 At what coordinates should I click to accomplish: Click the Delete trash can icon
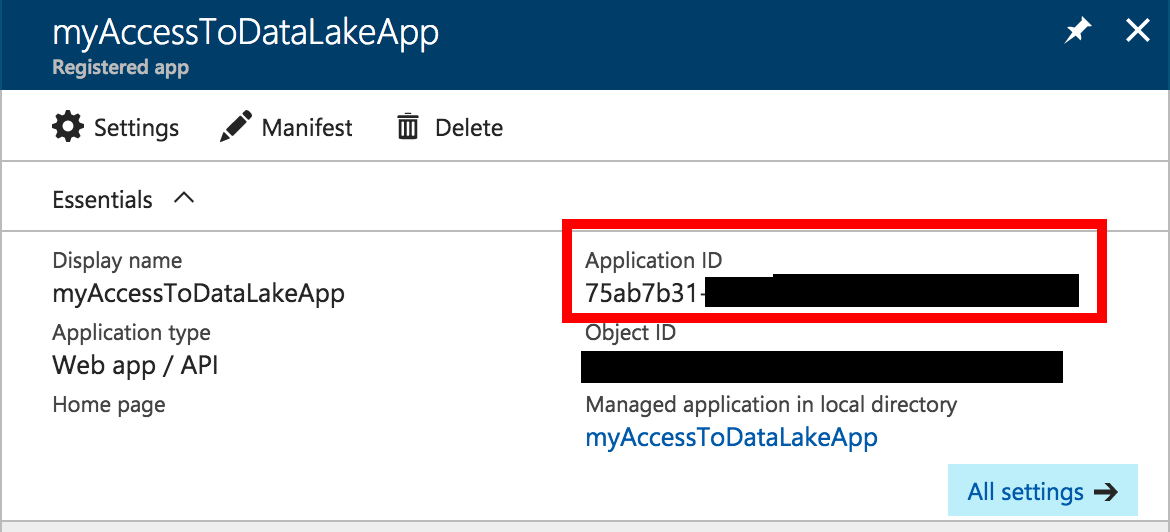point(407,127)
